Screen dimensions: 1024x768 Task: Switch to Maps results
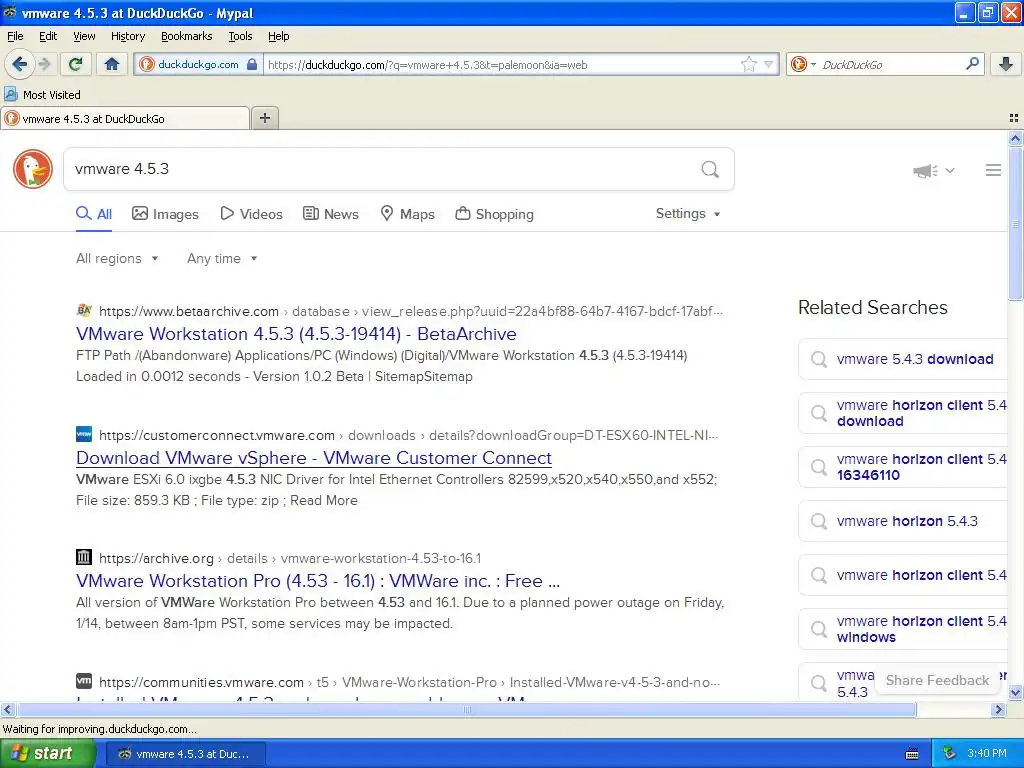point(408,214)
